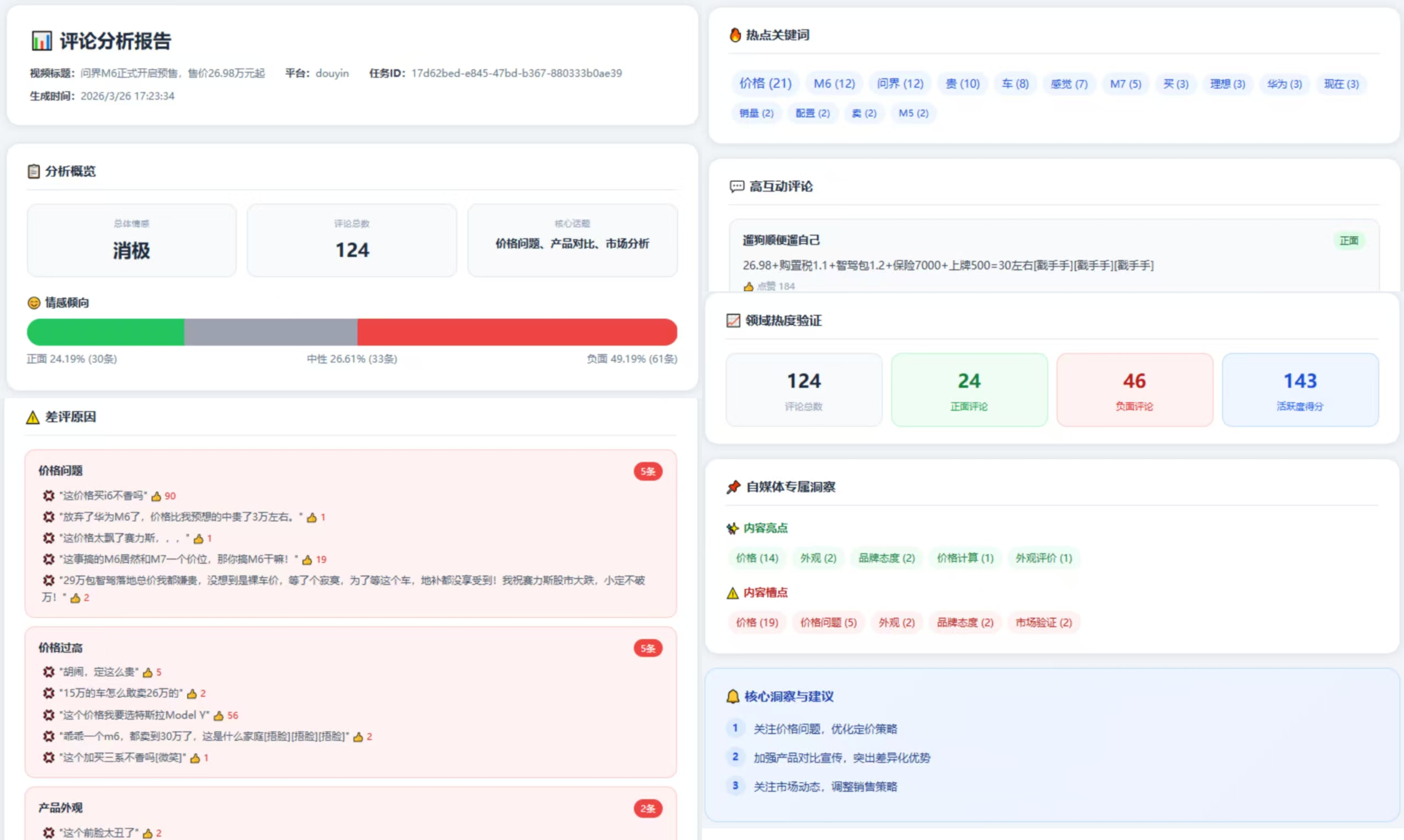The height and width of the screenshot is (840, 1404).
Task: Click the thumbs-up icon after the Model Y comment
Action: 218,715
